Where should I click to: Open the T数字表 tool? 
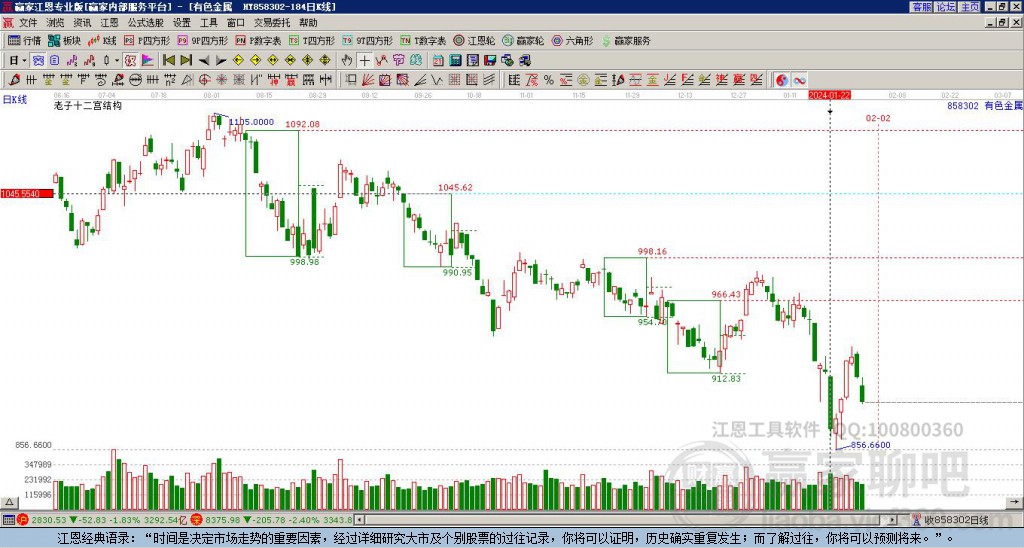(x=423, y=40)
